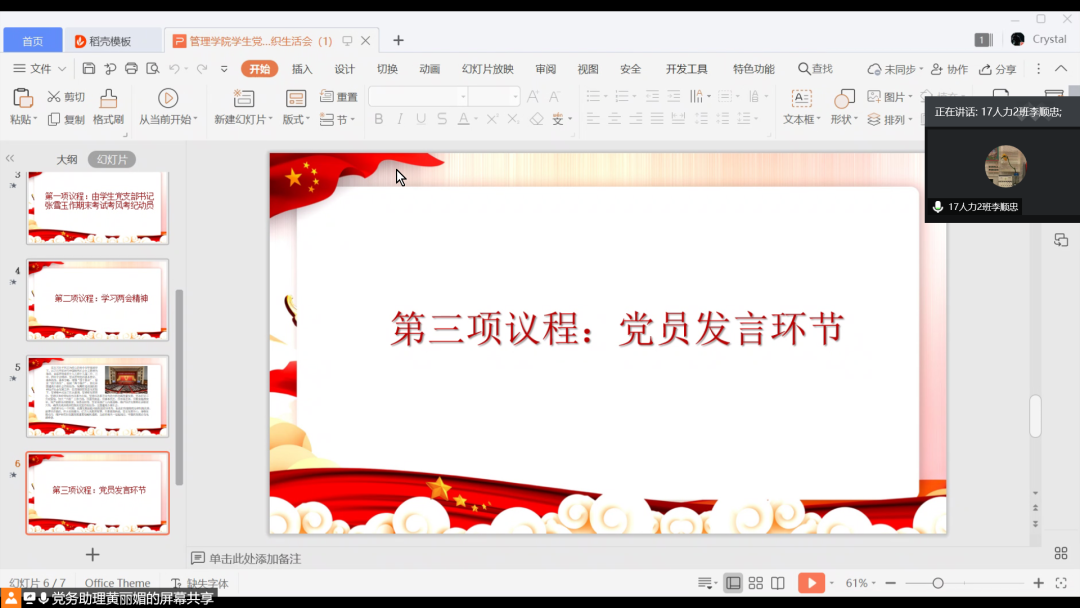Expand the 新建幻灯片 dropdown
The height and width of the screenshot is (608, 1080).
[x=270, y=120]
